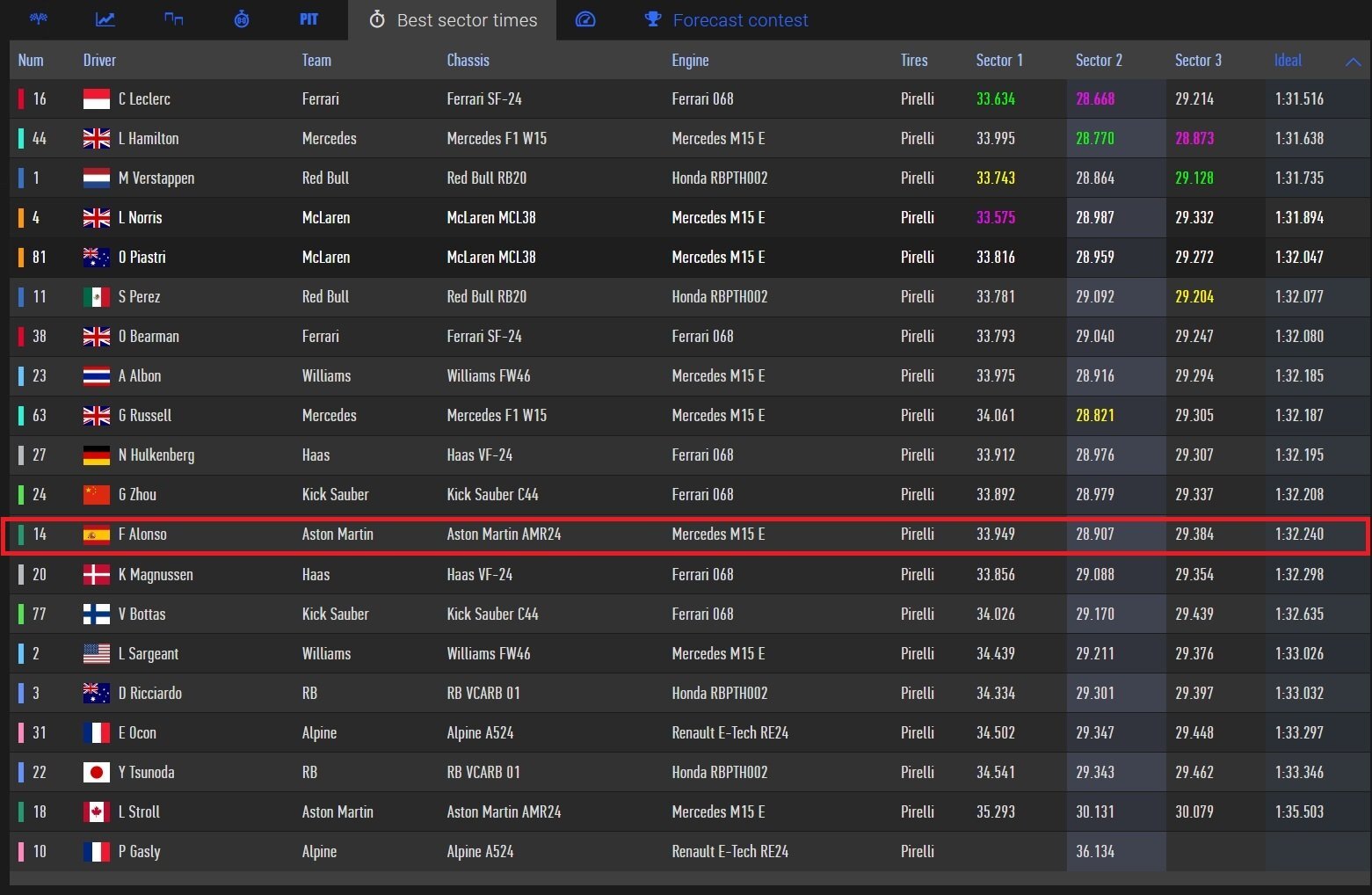This screenshot has height=895, width=1372.
Task: Click Williams FW46 in Sargeant row
Action: 489,653
